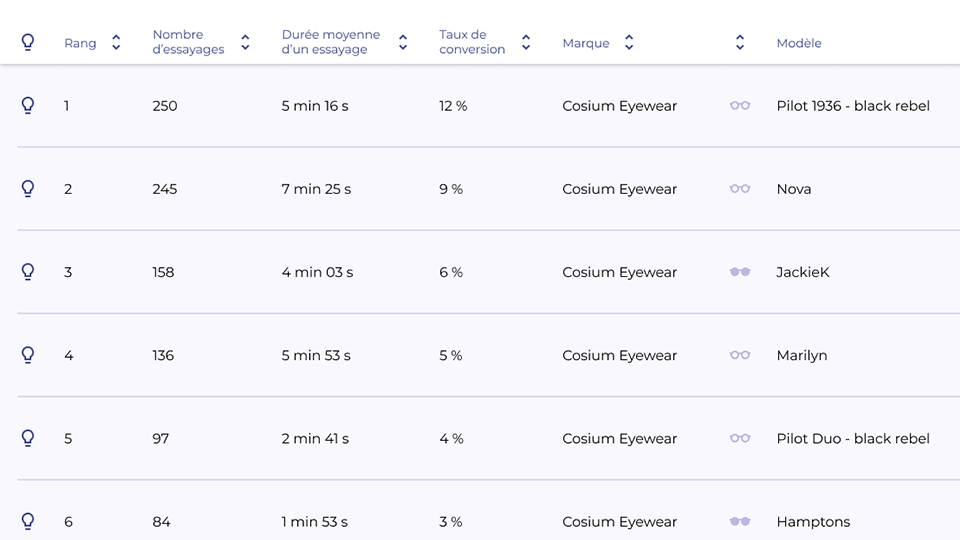Screen dimensions: 960x540
Task: Click conversion rate 3 %
Action: [x=451, y=522]
